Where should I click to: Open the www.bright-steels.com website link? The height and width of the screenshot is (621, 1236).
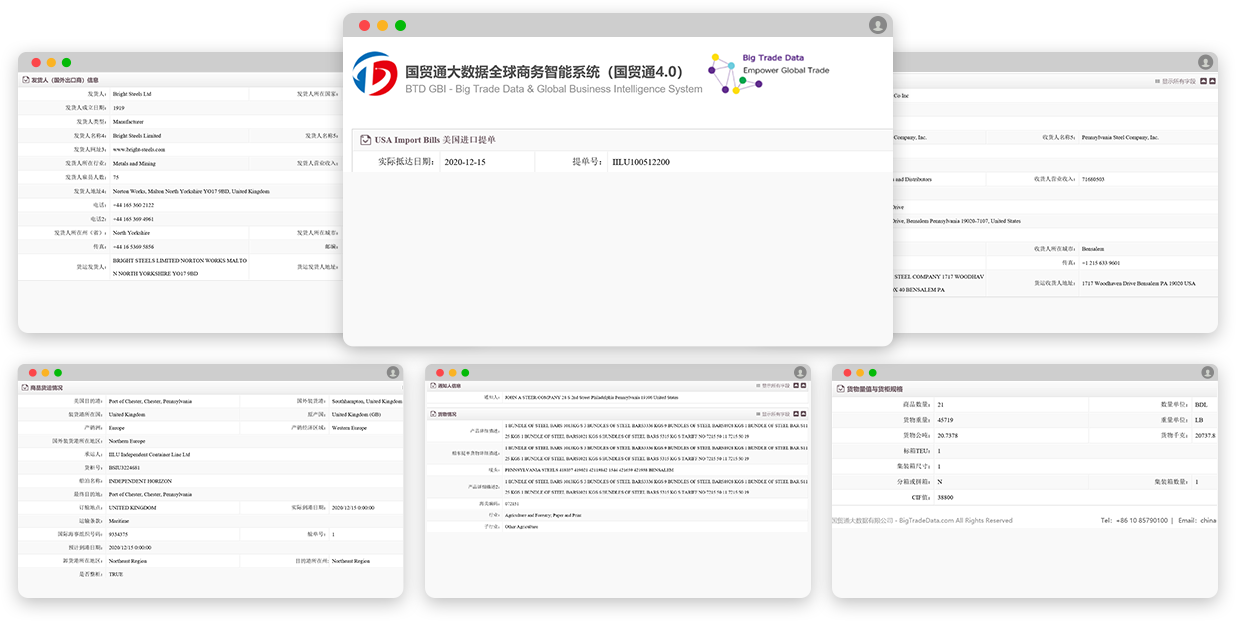pos(139,149)
